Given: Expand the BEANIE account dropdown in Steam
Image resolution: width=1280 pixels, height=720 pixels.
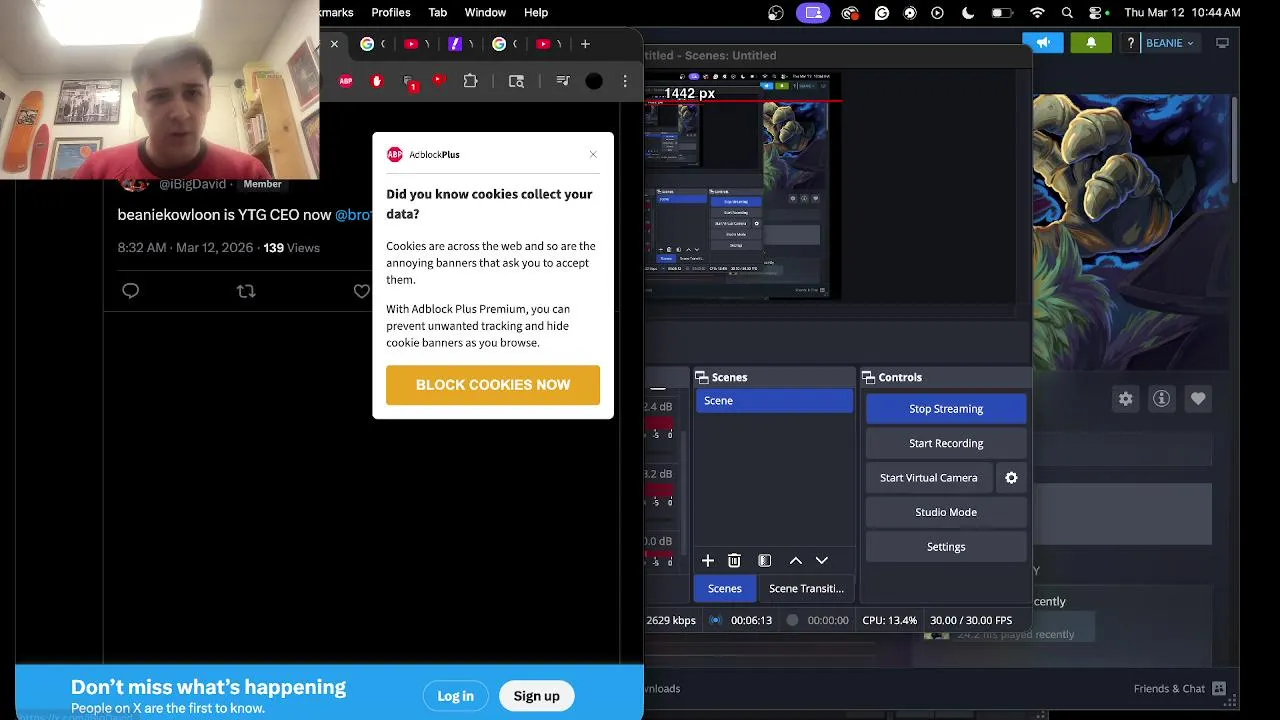Looking at the screenshot, I should (1169, 43).
